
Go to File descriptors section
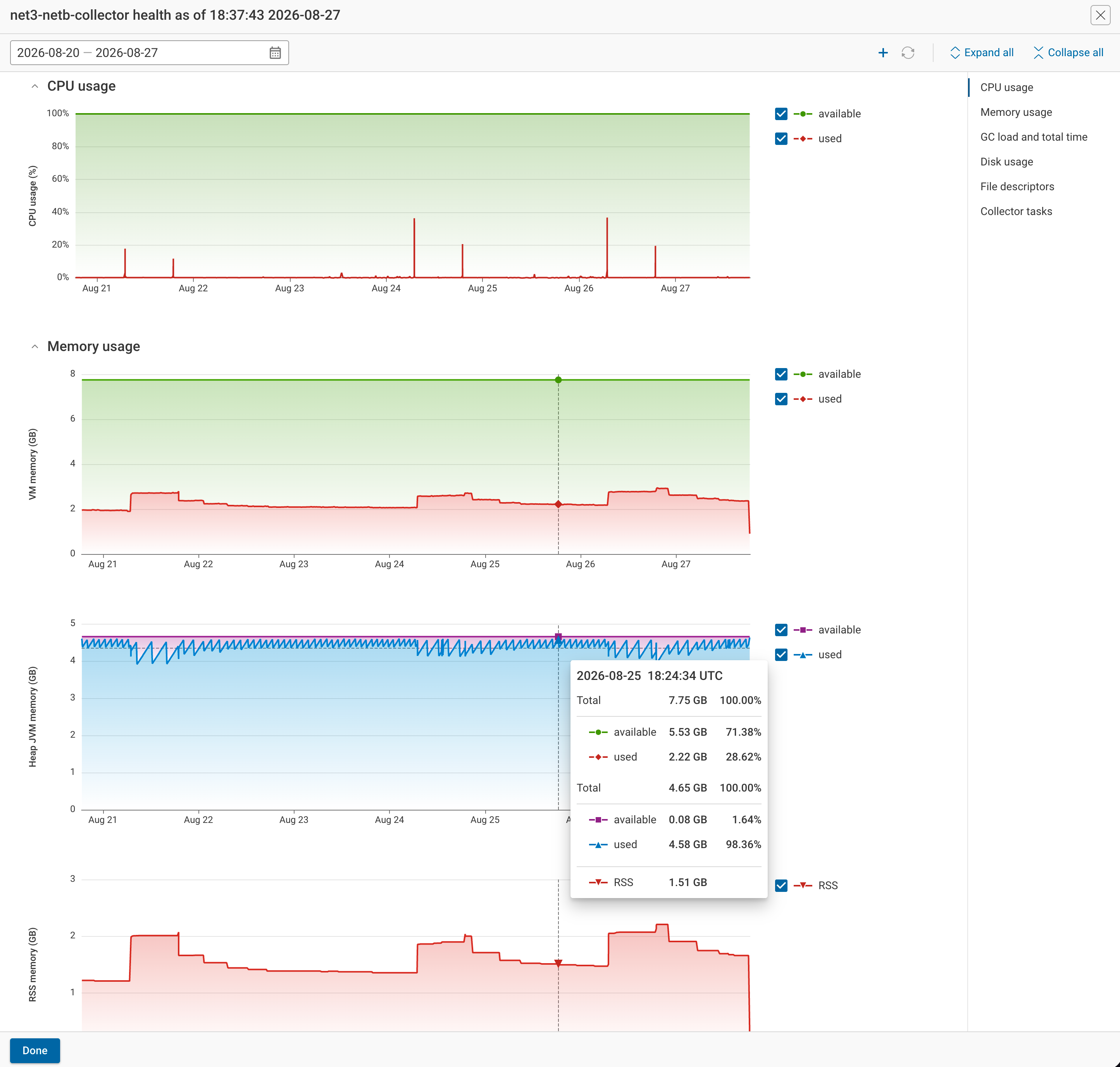tap(1017, 187)
